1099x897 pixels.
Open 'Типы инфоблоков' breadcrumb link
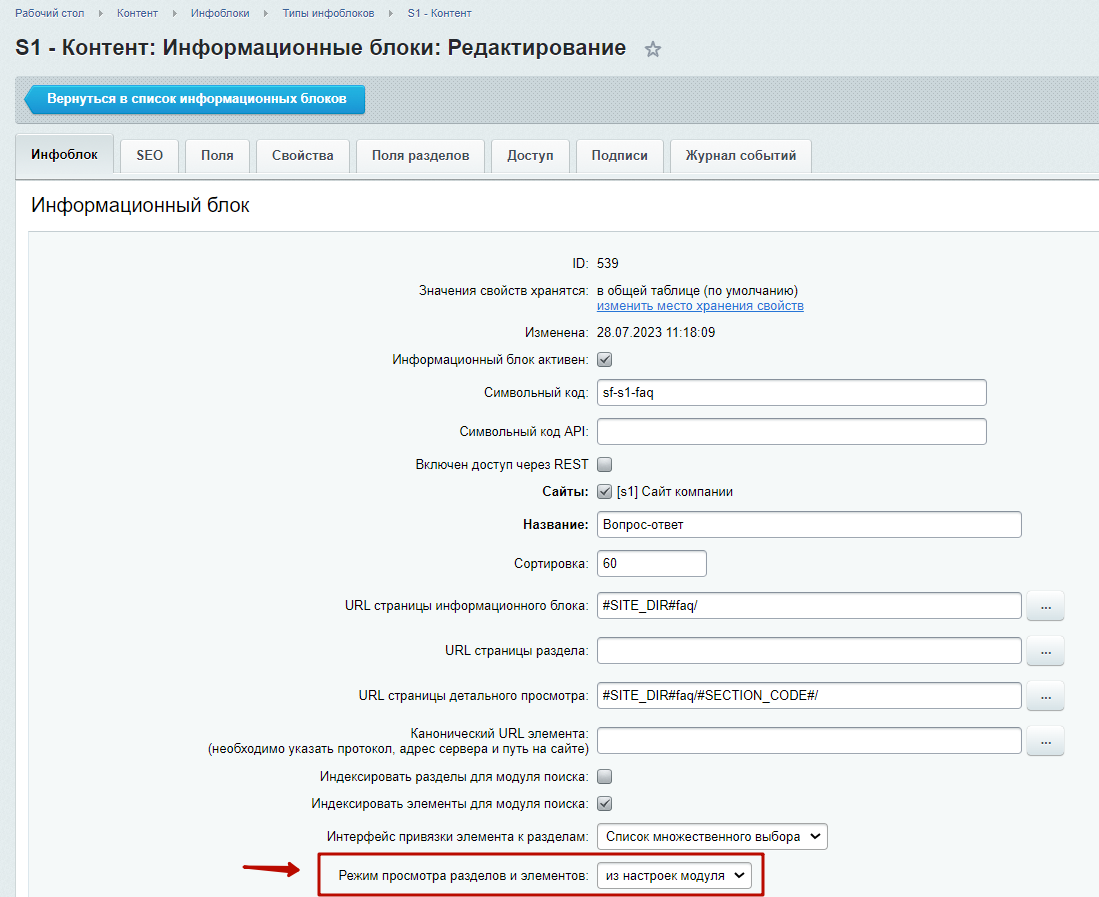coord(328,13)
